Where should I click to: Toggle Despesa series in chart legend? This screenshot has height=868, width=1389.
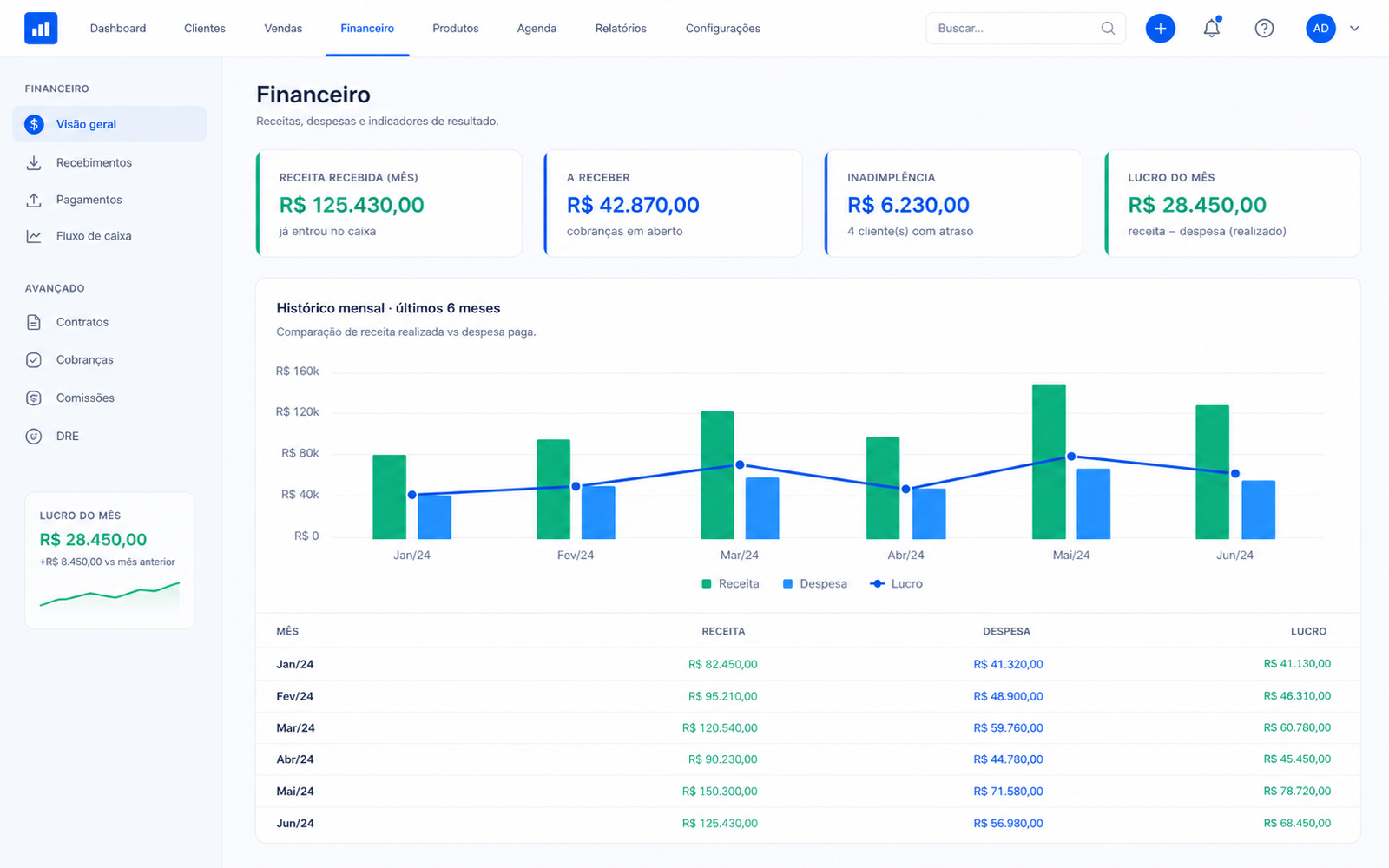pos(814,584)
